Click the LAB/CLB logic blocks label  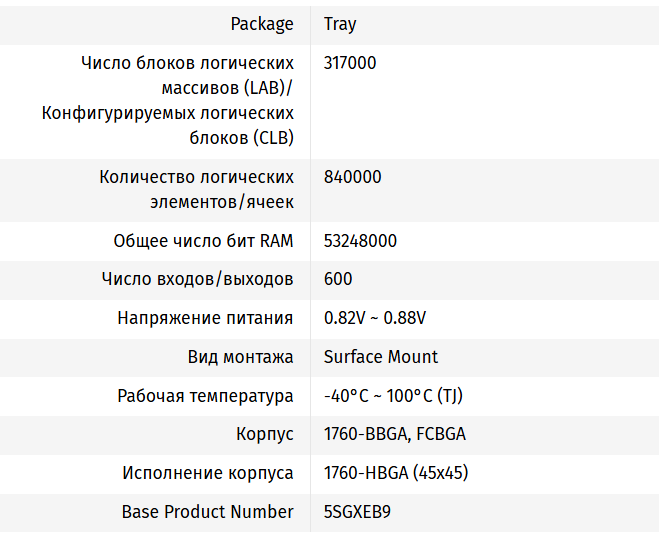(168, 100)
